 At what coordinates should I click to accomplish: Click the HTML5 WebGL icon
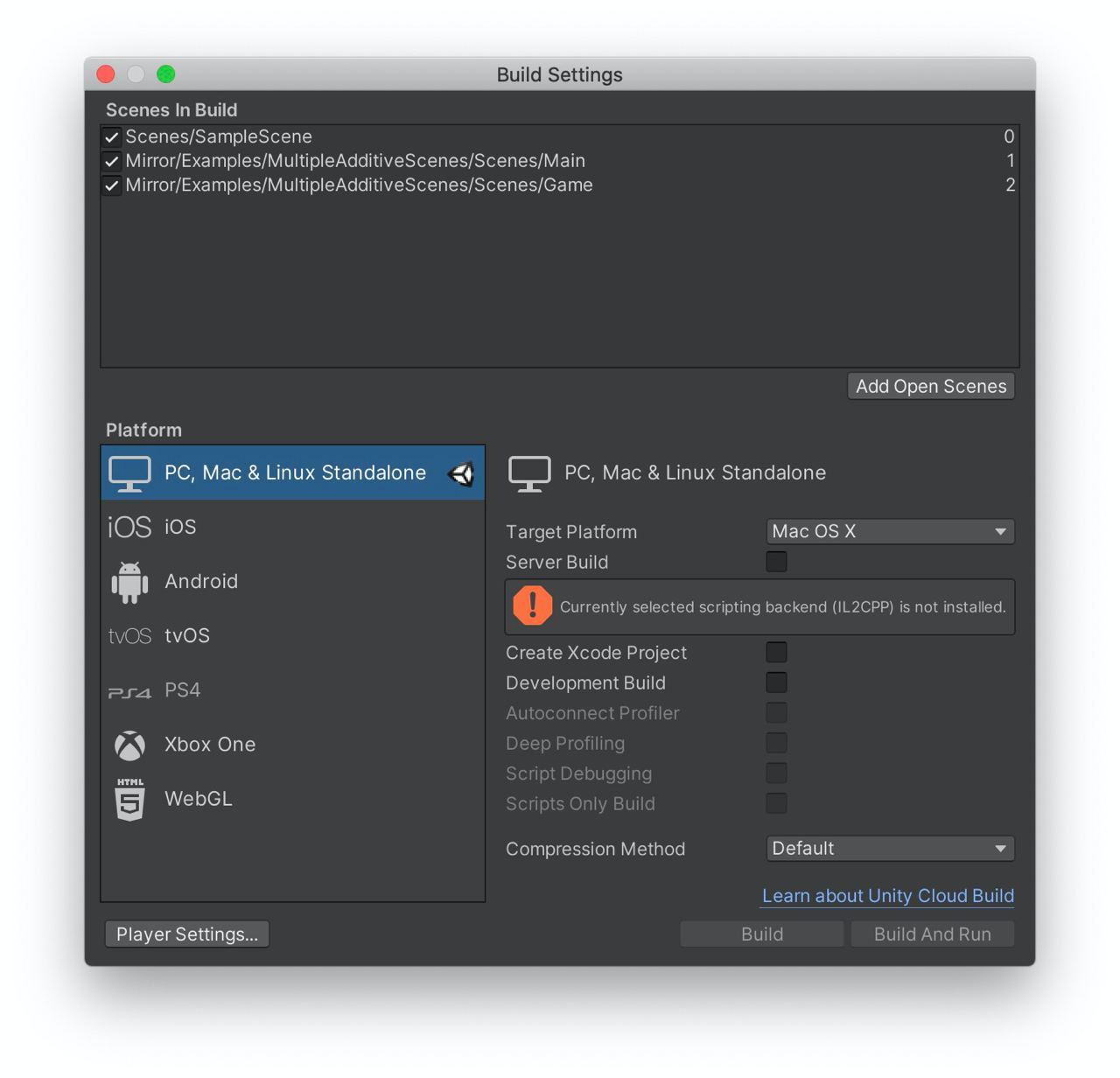point(129,799)
